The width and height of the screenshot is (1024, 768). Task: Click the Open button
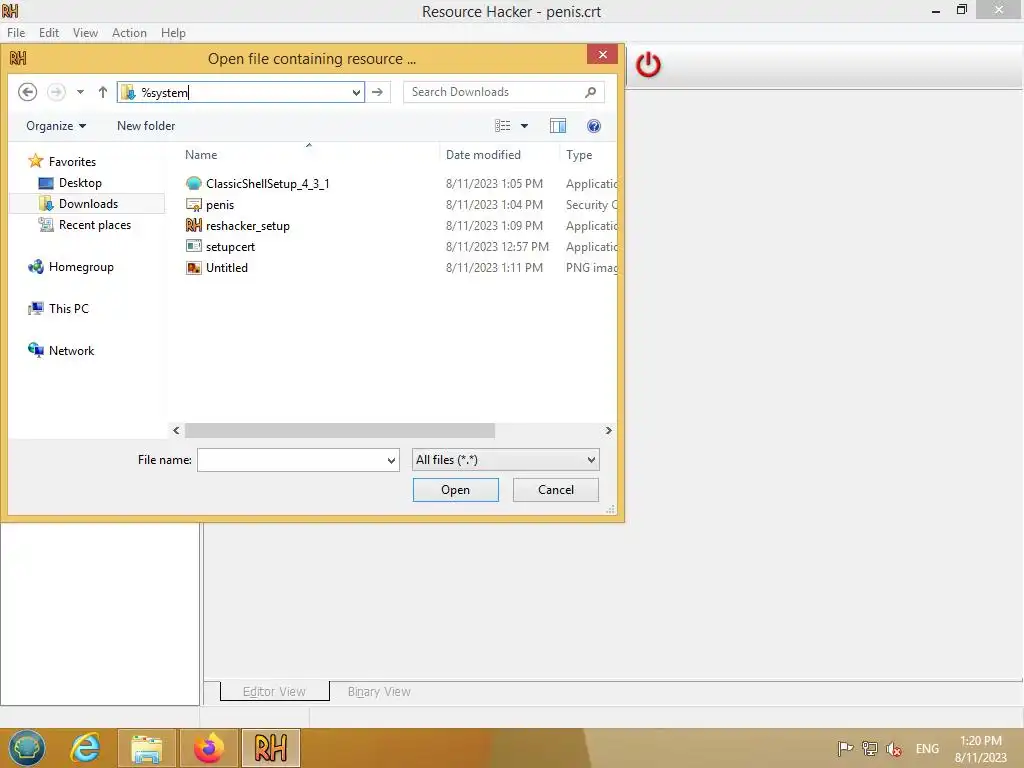click(455, 490)
